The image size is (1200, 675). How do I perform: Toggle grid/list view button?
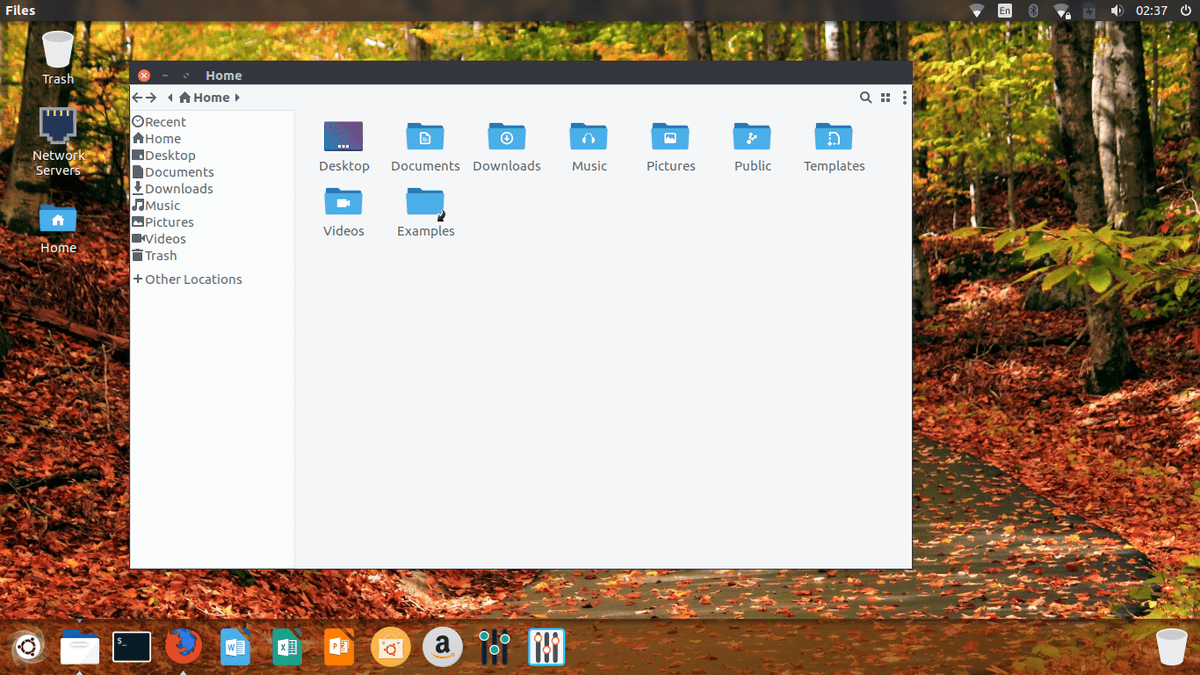click(x=885, y=98)
